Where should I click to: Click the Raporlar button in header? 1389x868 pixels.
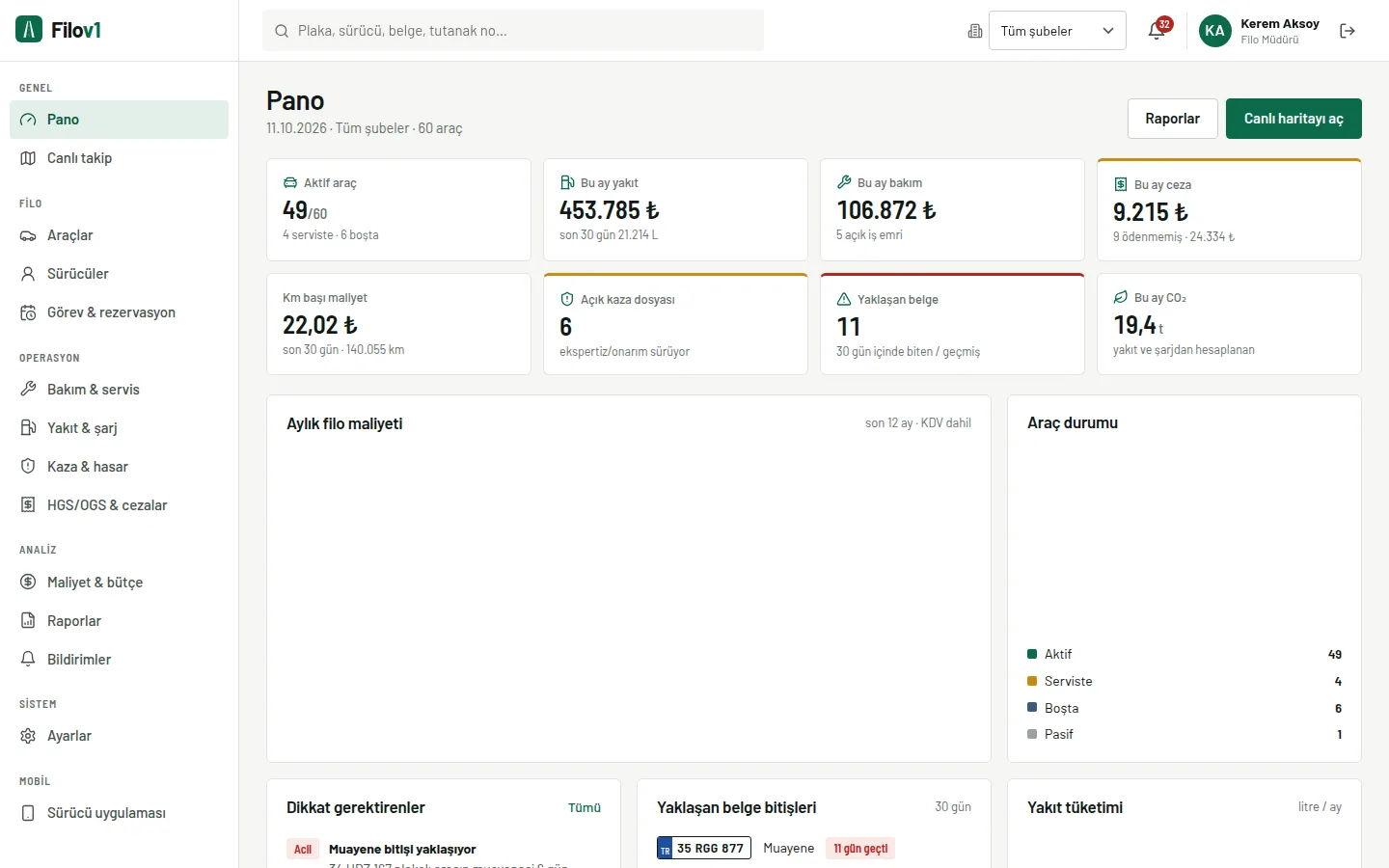[1173, 119]
